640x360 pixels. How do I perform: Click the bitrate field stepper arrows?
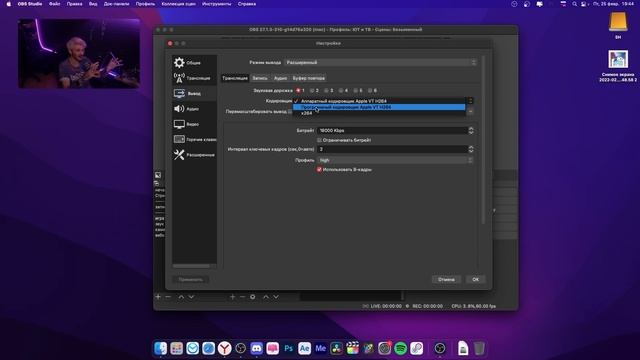pos(471,131)
